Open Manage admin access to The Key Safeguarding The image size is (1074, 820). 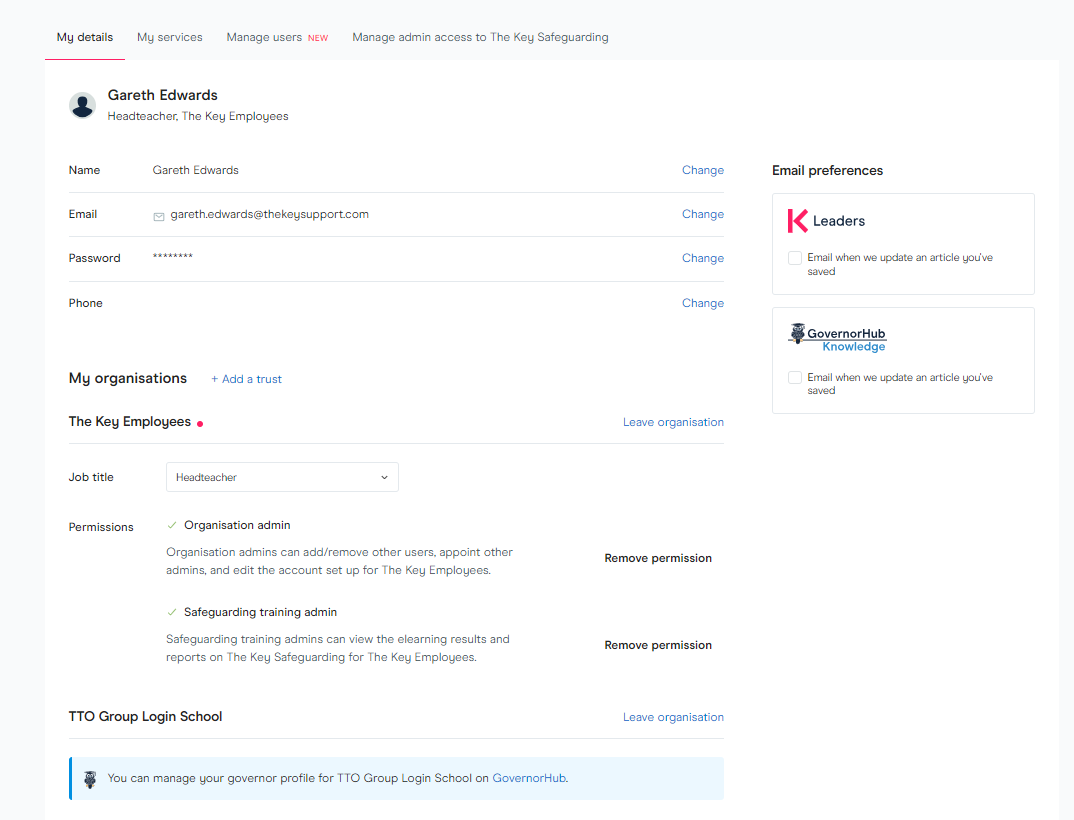click(480, 37)
